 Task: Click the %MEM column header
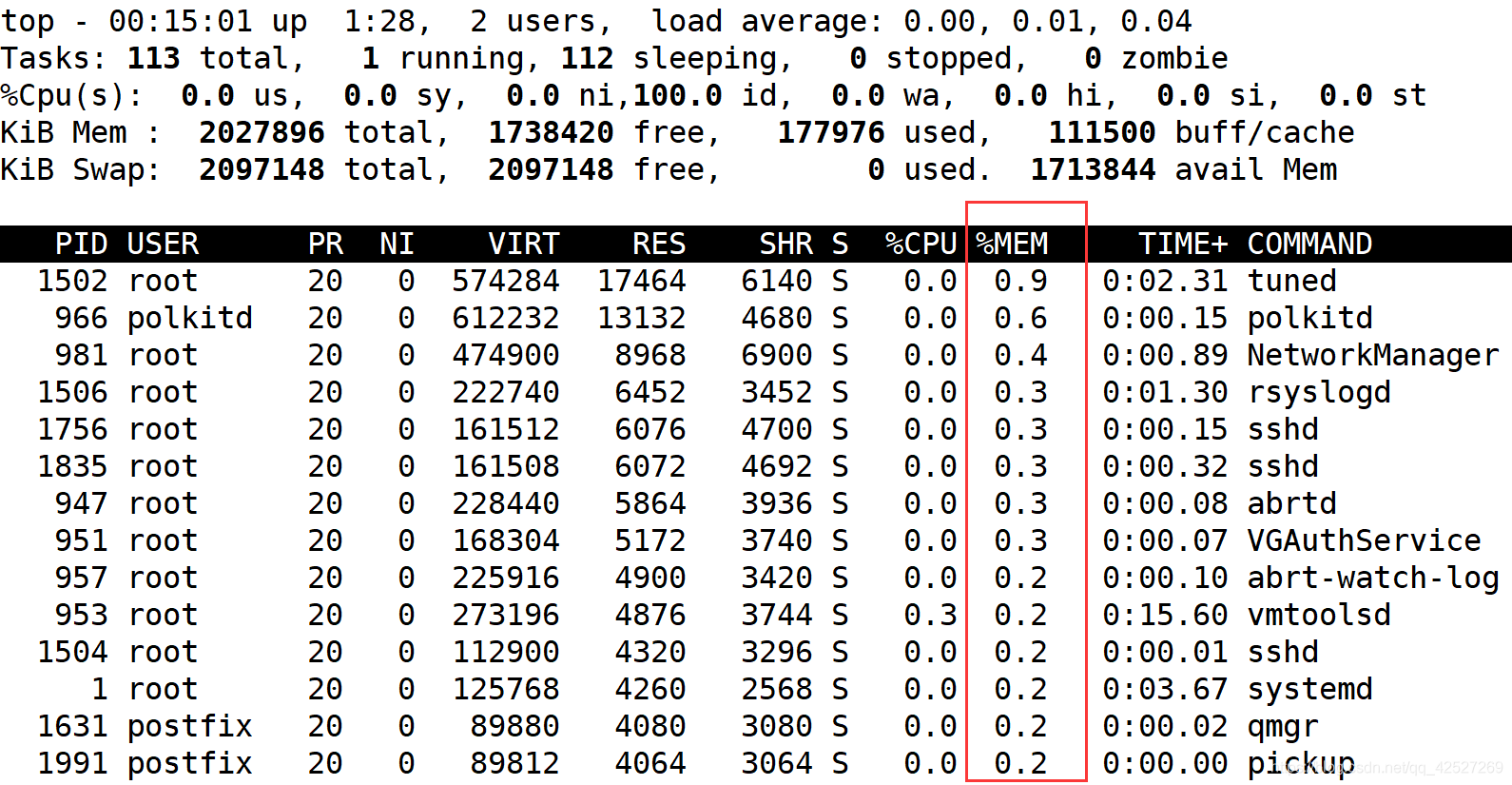pyautogui.click(x=1013, y=245)
